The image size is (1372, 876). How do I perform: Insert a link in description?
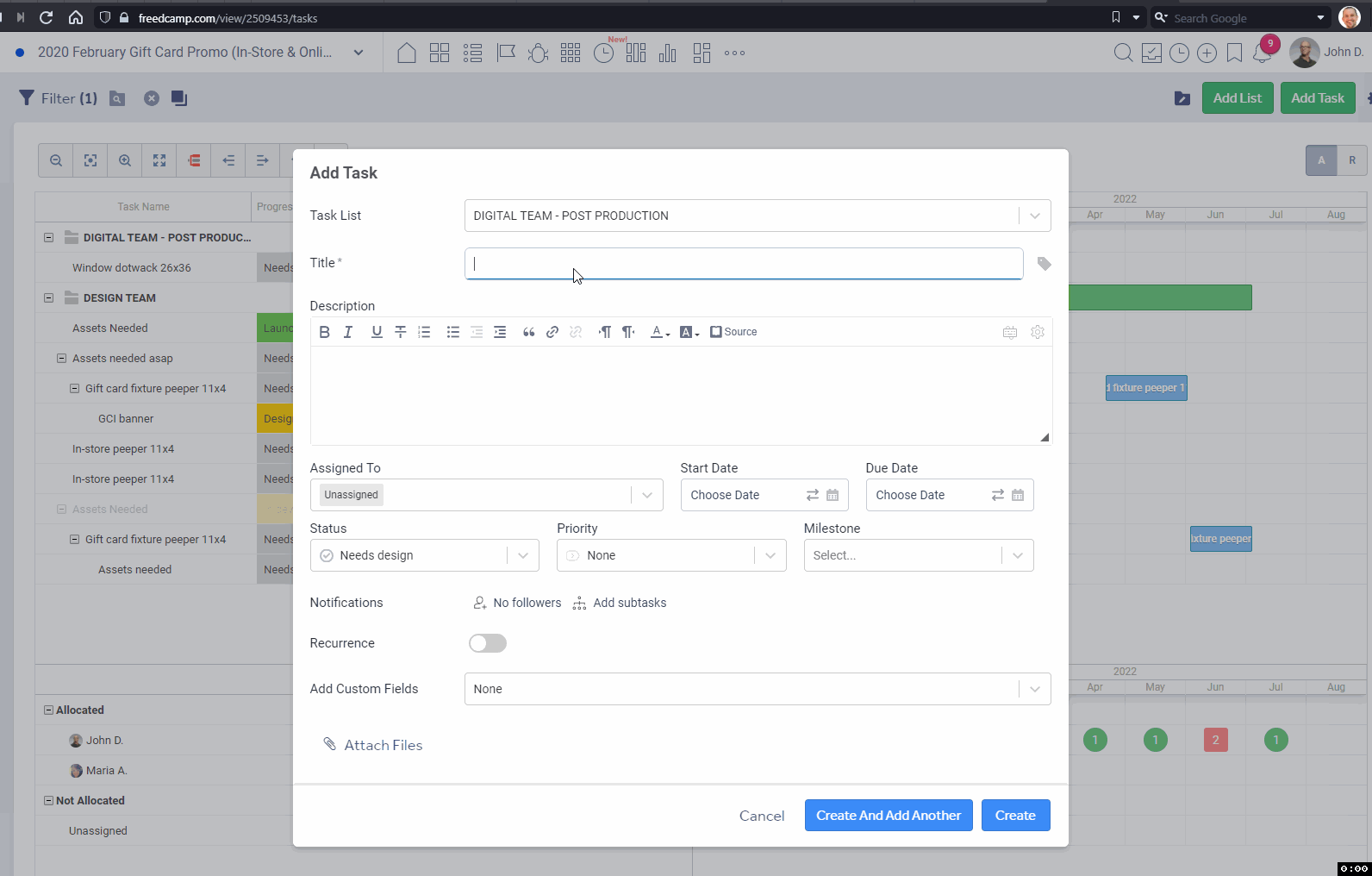pyautogui.click(x=552, y=332)
